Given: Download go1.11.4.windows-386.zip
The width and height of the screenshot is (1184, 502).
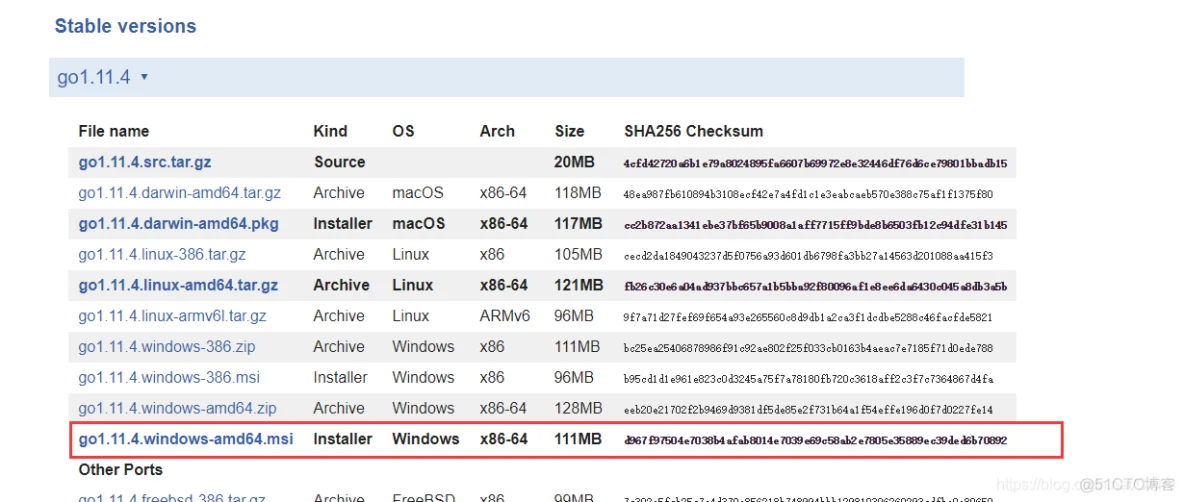Looking at the screenshot, I should 167,347.
